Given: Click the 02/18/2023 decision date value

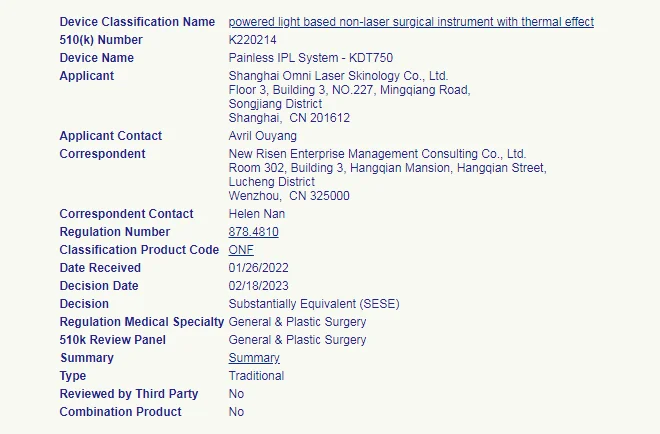Looking at the screenshot, I should [x=258, y=286].
